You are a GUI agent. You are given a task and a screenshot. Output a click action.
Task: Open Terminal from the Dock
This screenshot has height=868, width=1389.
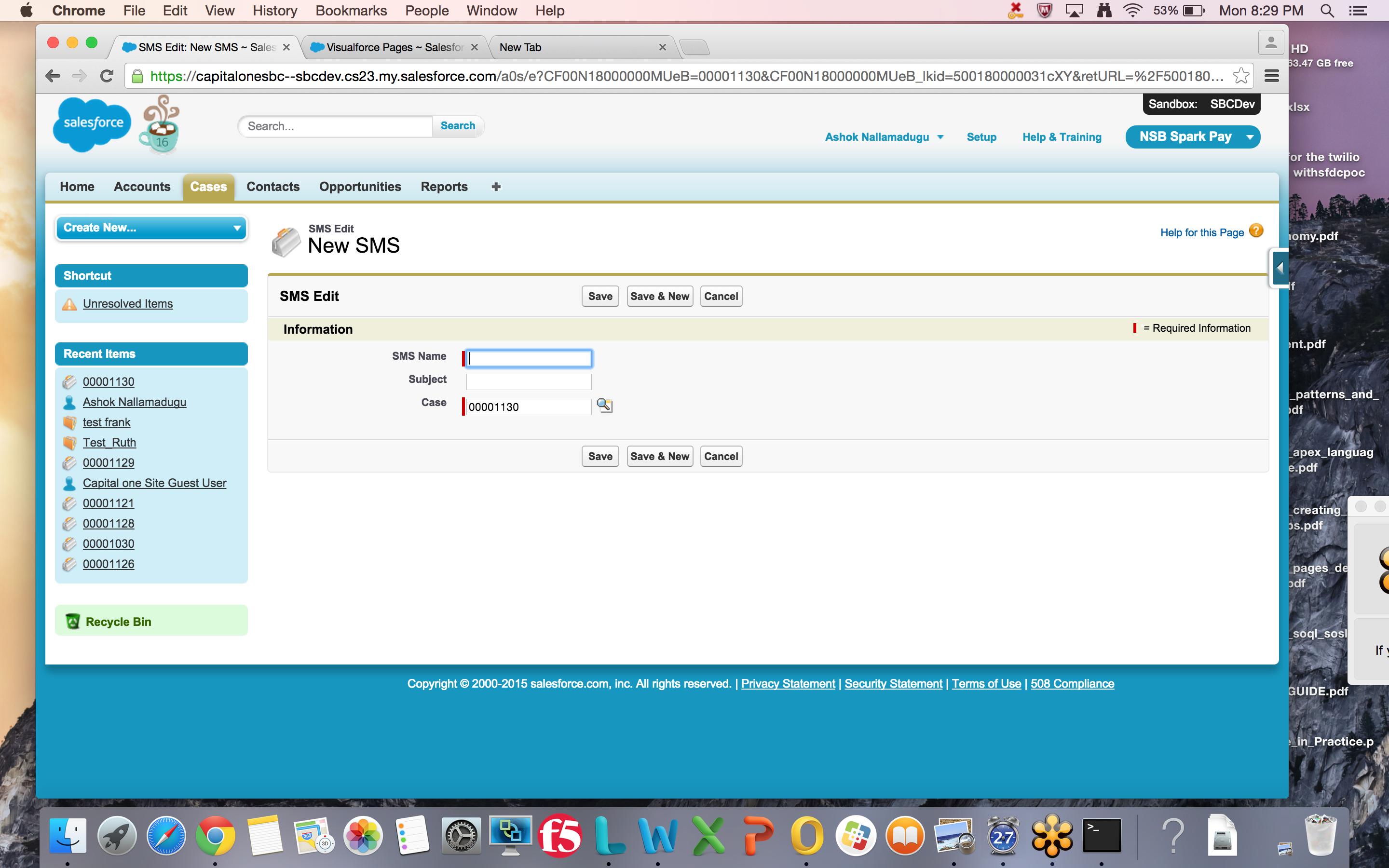[x=1101, y=836]
